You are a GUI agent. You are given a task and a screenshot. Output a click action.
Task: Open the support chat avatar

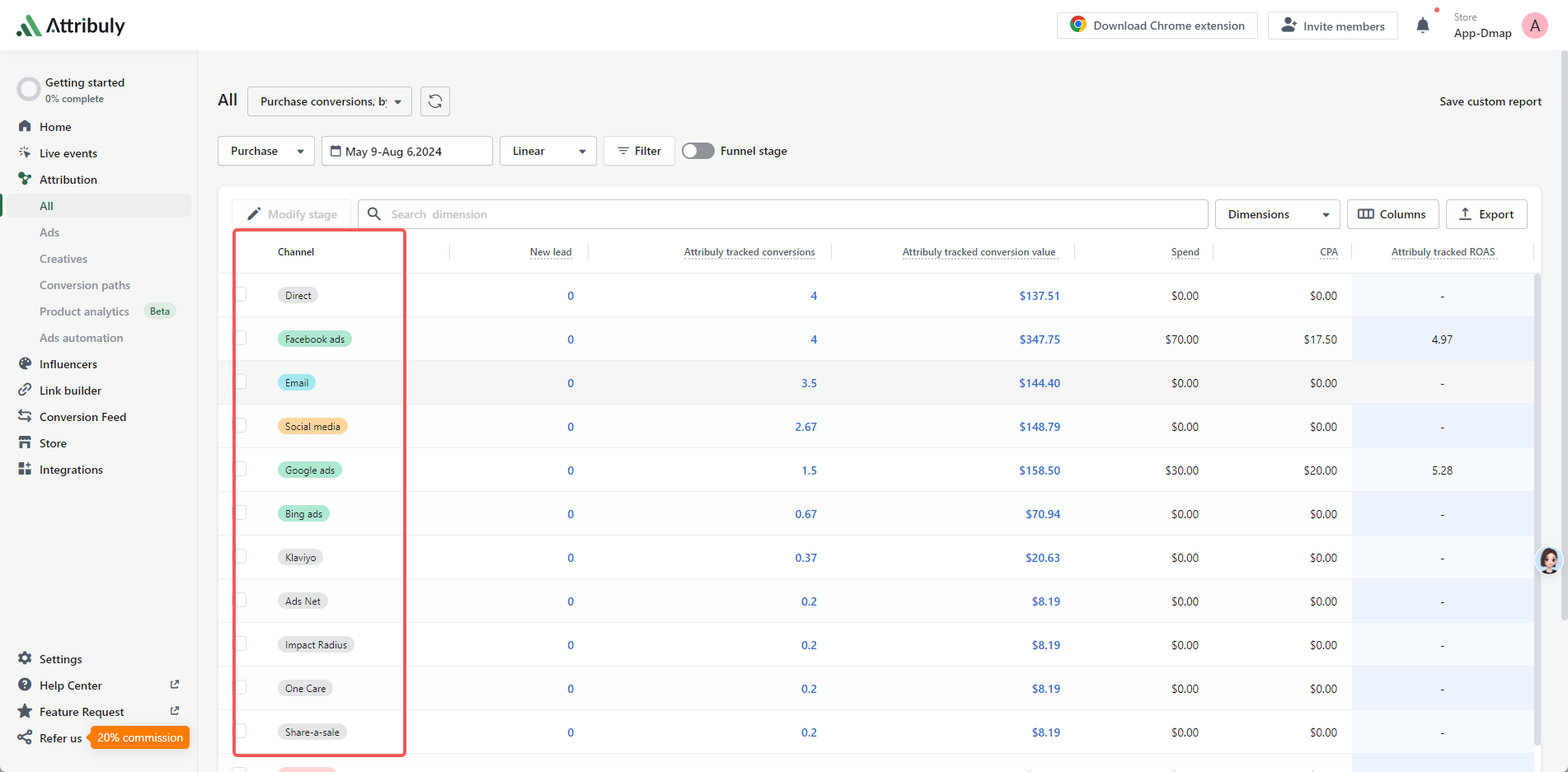(x=1549, y=560)
